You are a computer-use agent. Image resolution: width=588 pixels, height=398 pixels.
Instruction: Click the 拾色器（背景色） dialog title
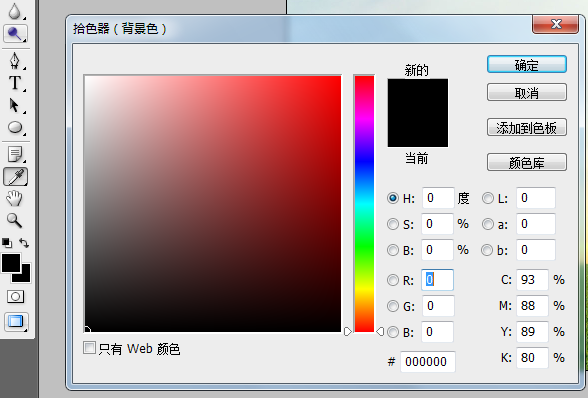click(120, 29)
